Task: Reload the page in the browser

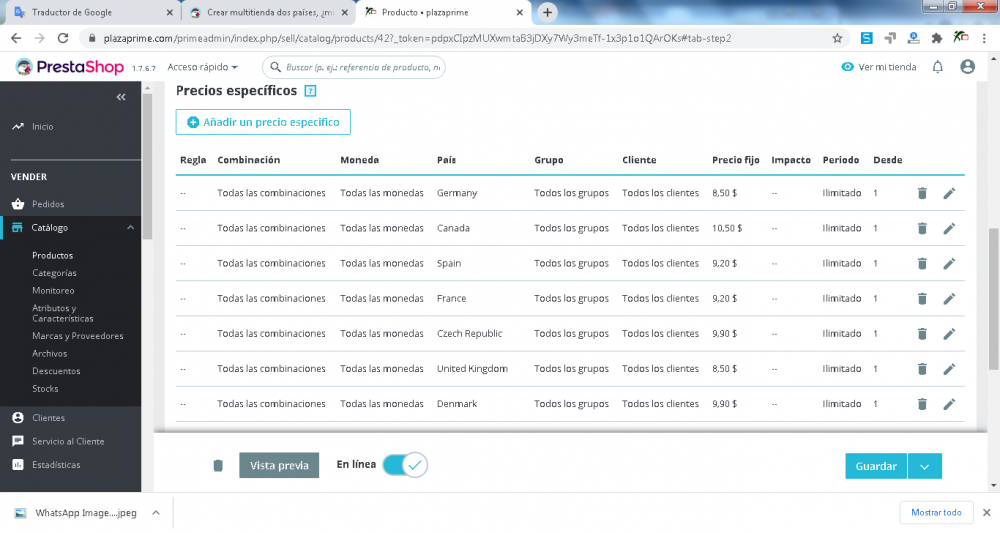Action: (62, 38)
